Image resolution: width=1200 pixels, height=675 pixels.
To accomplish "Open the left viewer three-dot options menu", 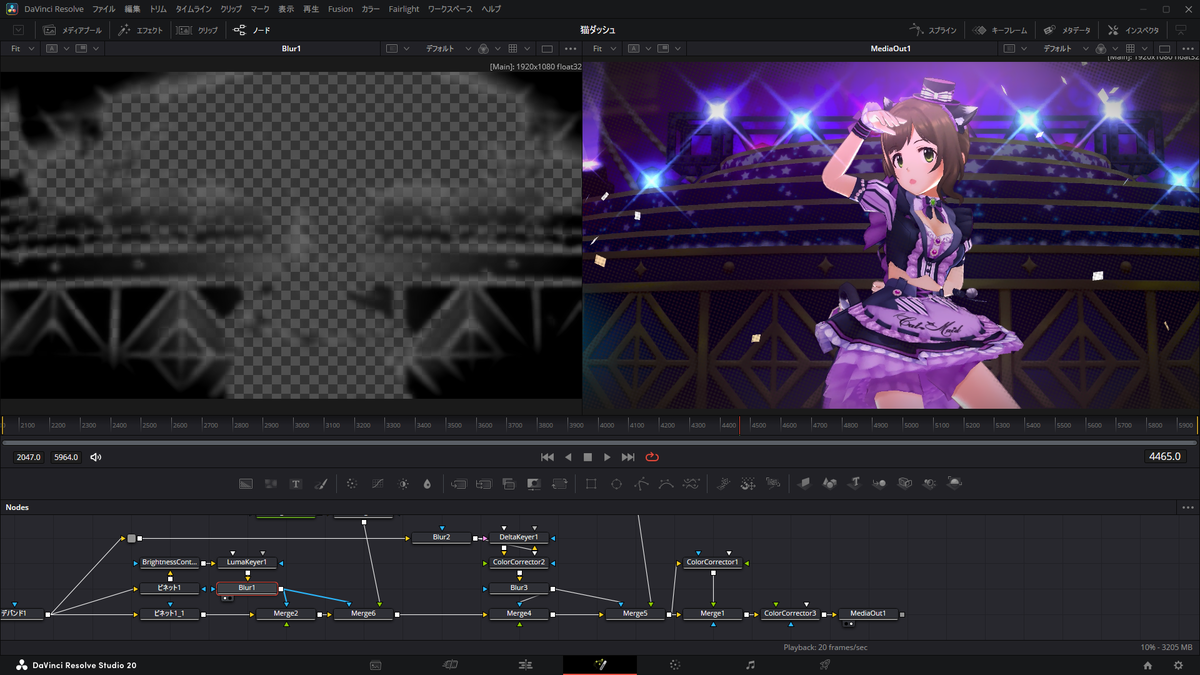I will tap(570, 48).
